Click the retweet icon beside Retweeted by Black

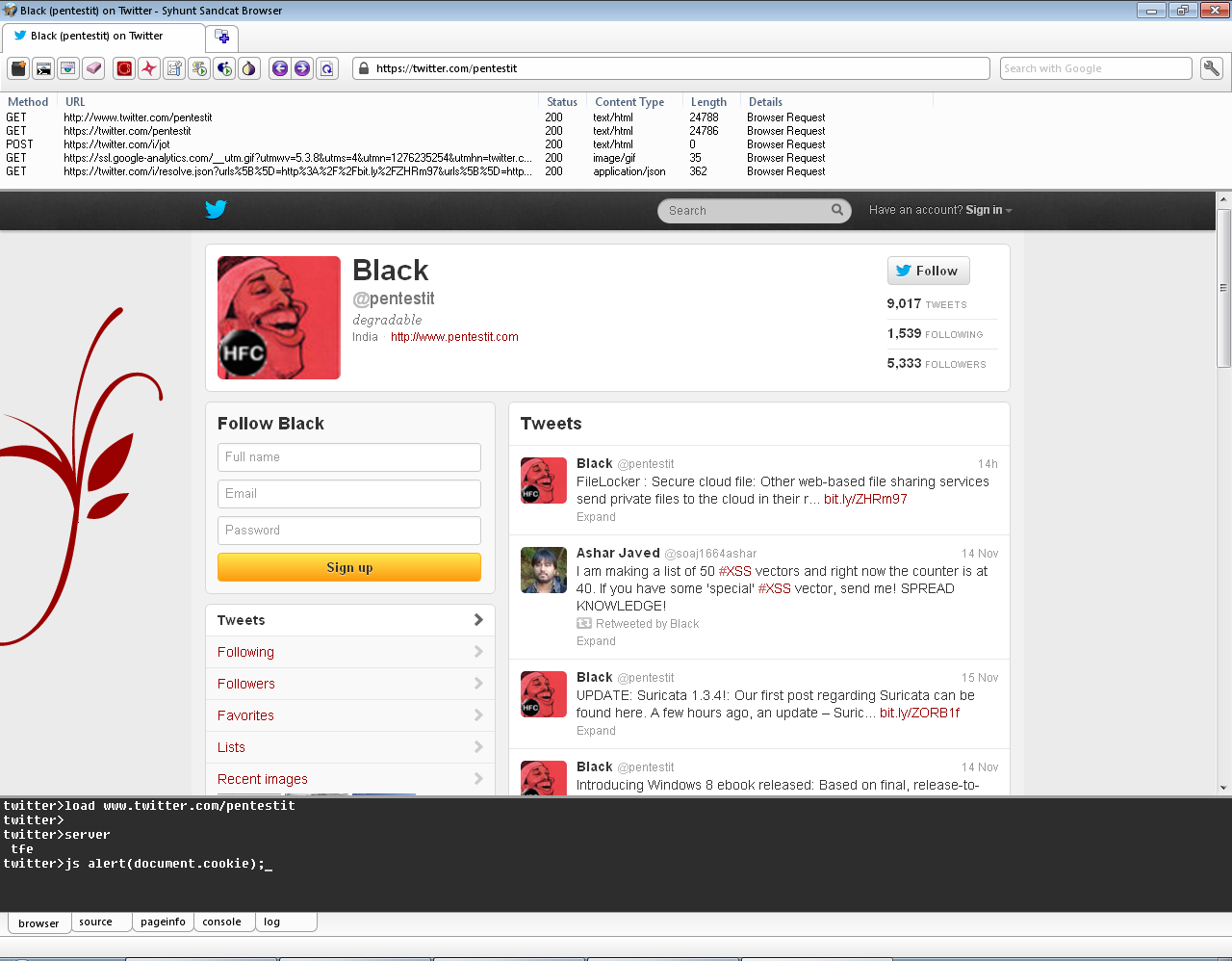tap(584, 624)
